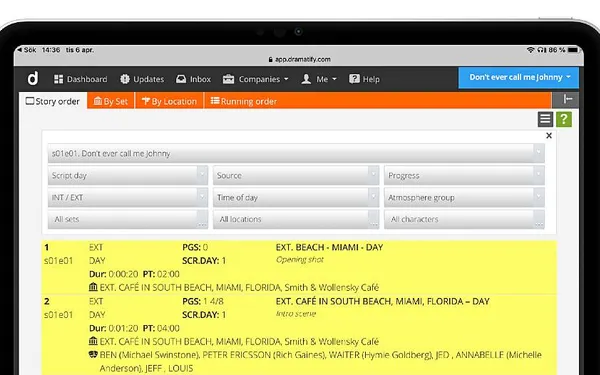
Task: Click scene number 2
Action: tap(47, 301)
